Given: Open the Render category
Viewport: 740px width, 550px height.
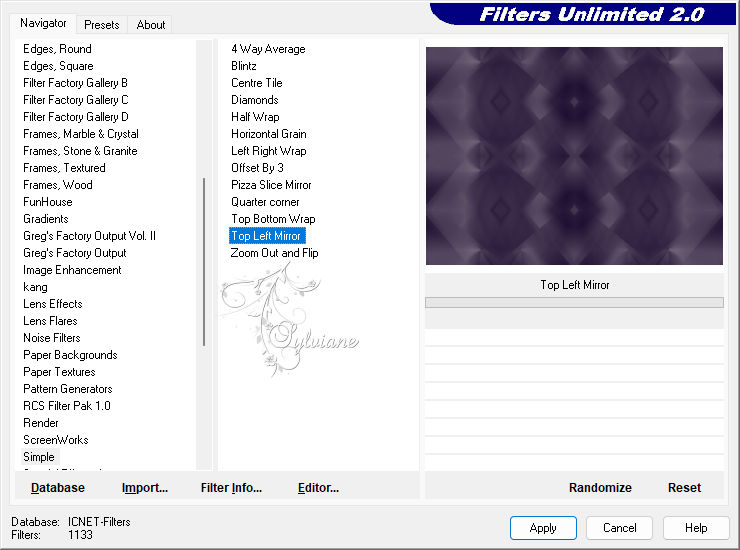Looking at the screenshot, I should click(x=41, y=423).
